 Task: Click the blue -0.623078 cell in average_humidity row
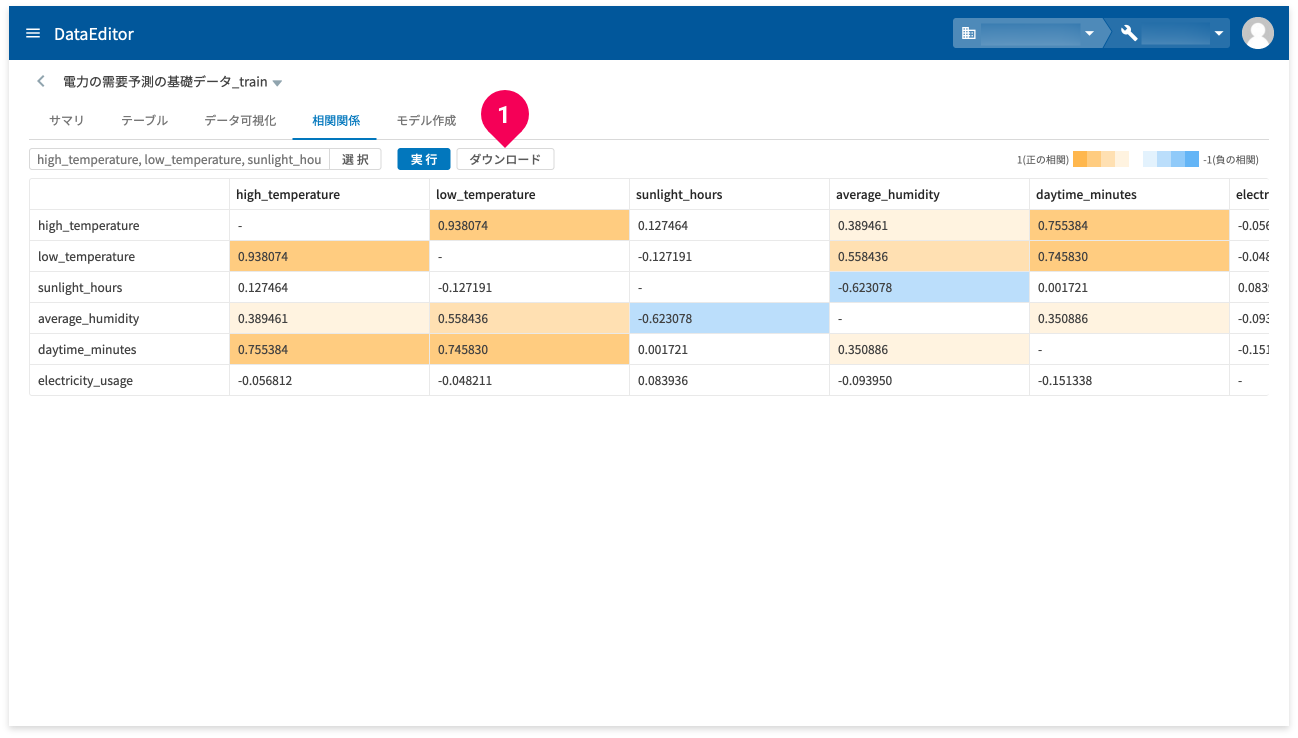[729, 318]
